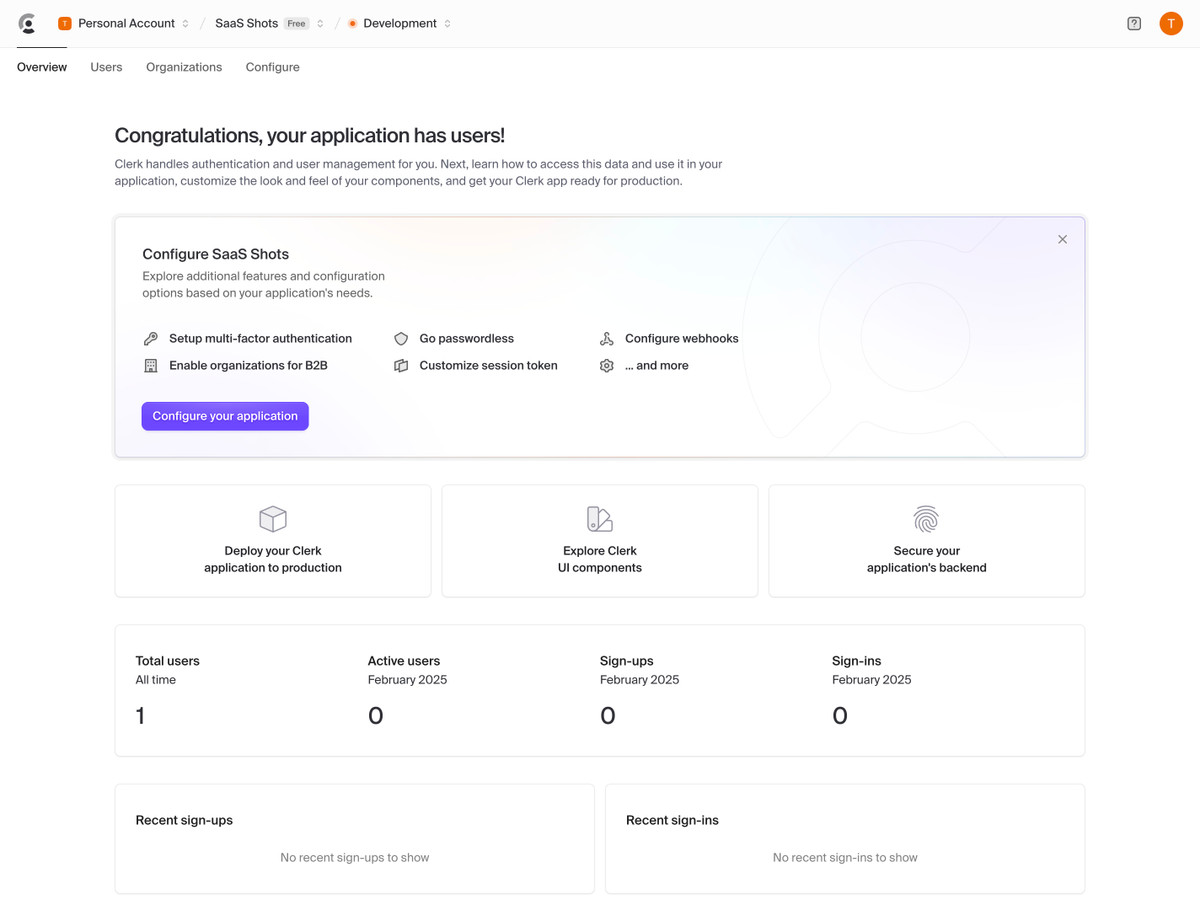
Task: Click the Personal Account breadcrumb label
Action: pyautogui.click(x=127, y=23)
